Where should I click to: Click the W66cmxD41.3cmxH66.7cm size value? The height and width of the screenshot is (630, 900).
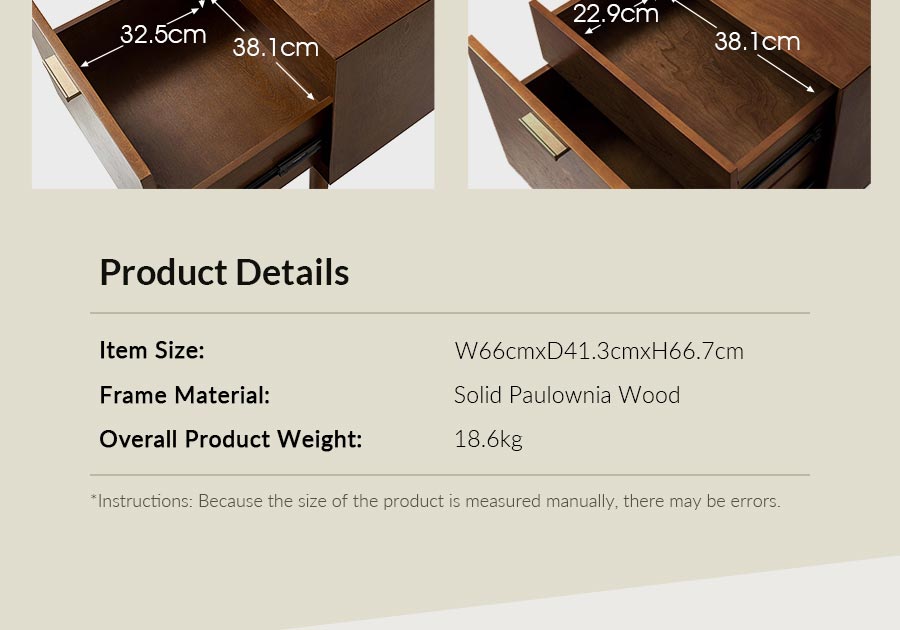599,351
